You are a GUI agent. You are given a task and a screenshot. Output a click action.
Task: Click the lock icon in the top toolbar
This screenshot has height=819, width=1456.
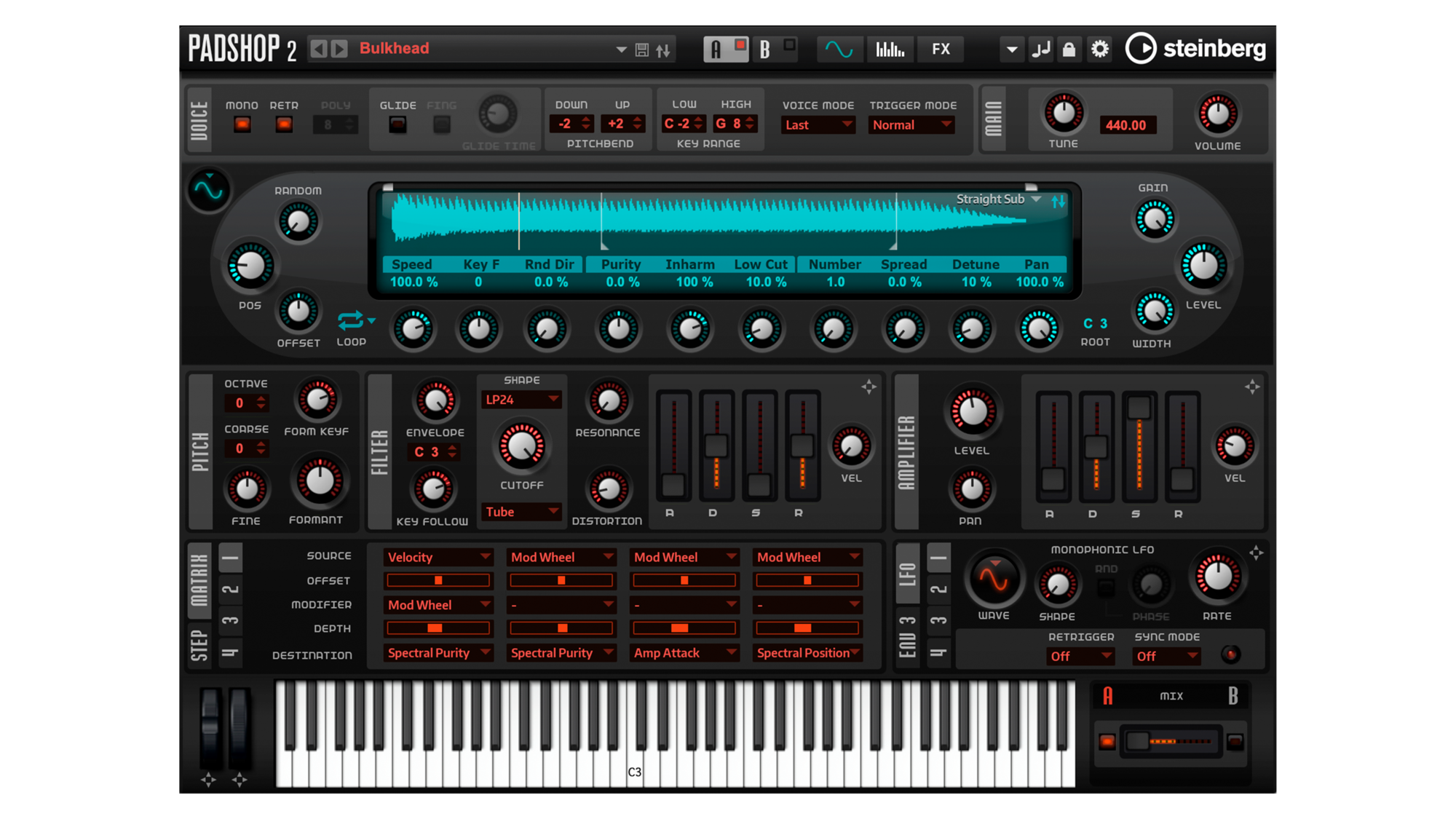1069,49
